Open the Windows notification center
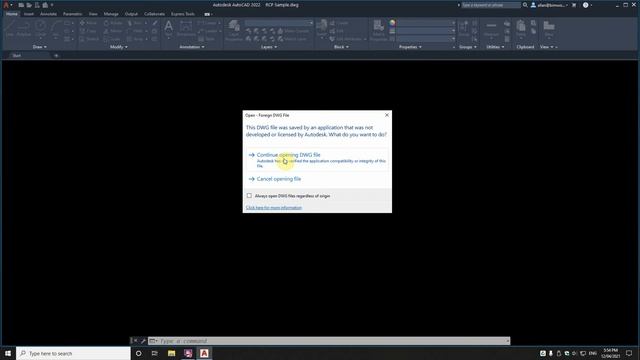Screen dimensions: 640x360 pos(629,353)
